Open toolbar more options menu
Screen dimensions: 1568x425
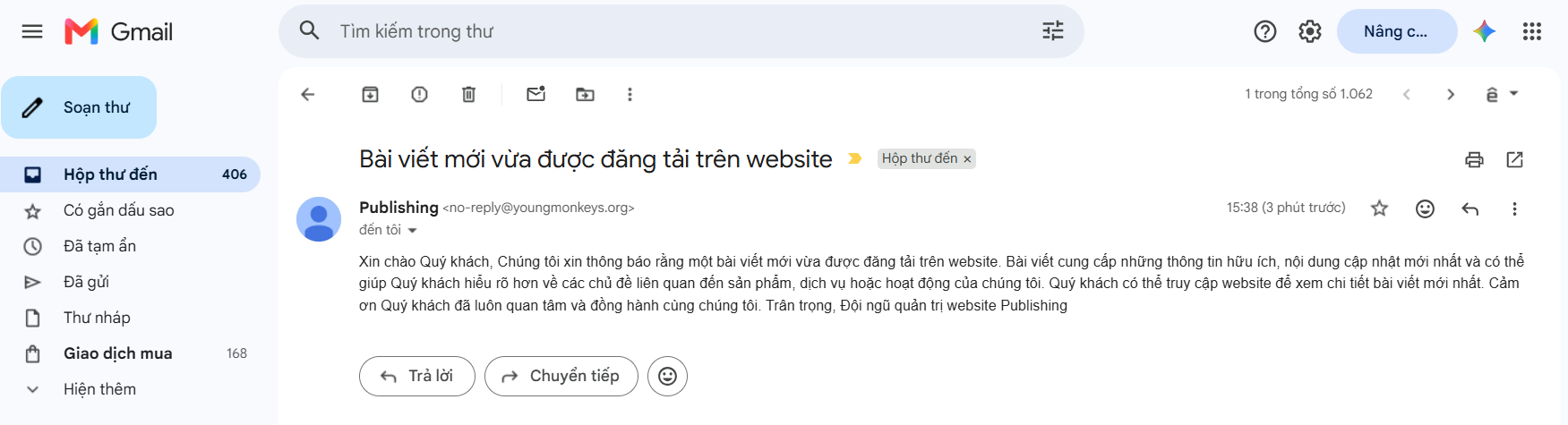[630, 94]
